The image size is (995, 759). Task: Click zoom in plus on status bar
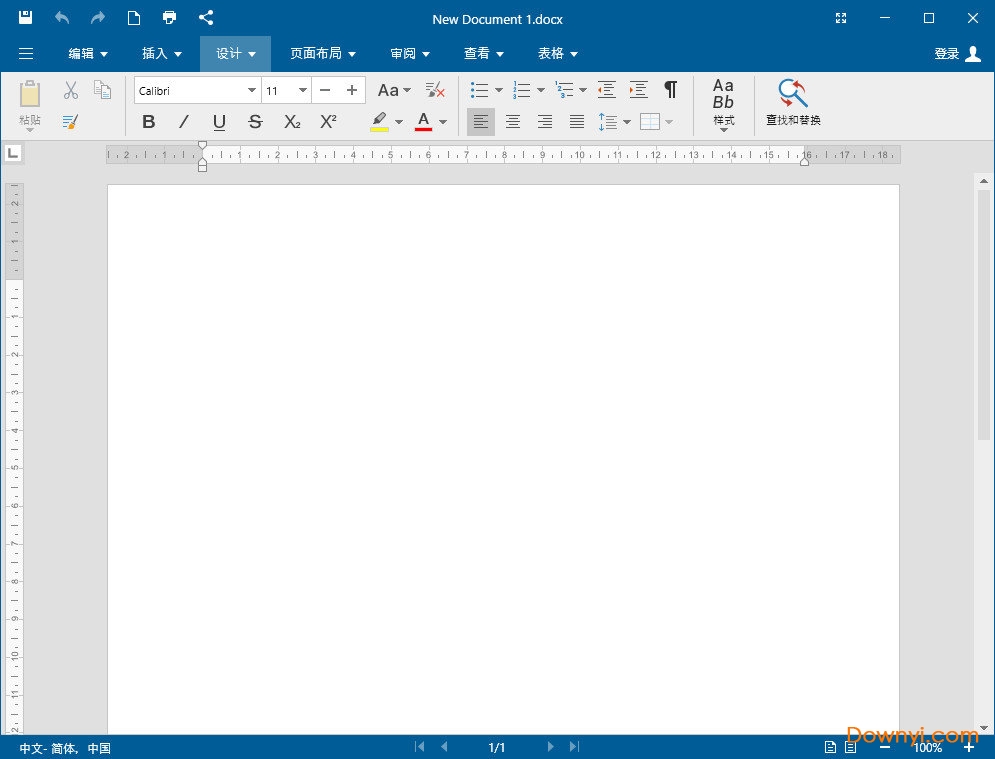point(969,747)
